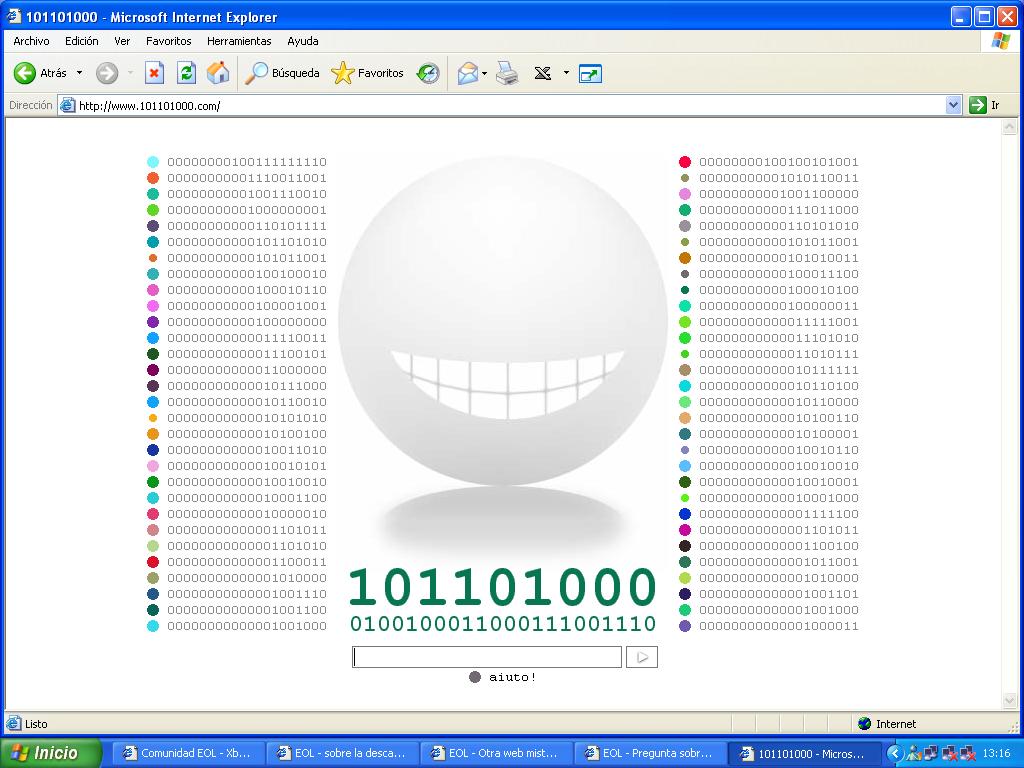Open the Inicio start button

pos(50,753)
